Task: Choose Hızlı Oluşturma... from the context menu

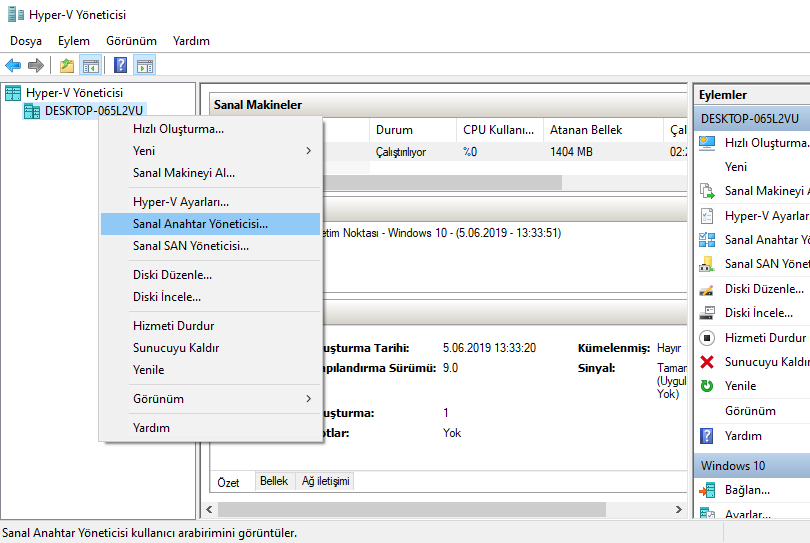Action: pos(210,129)
